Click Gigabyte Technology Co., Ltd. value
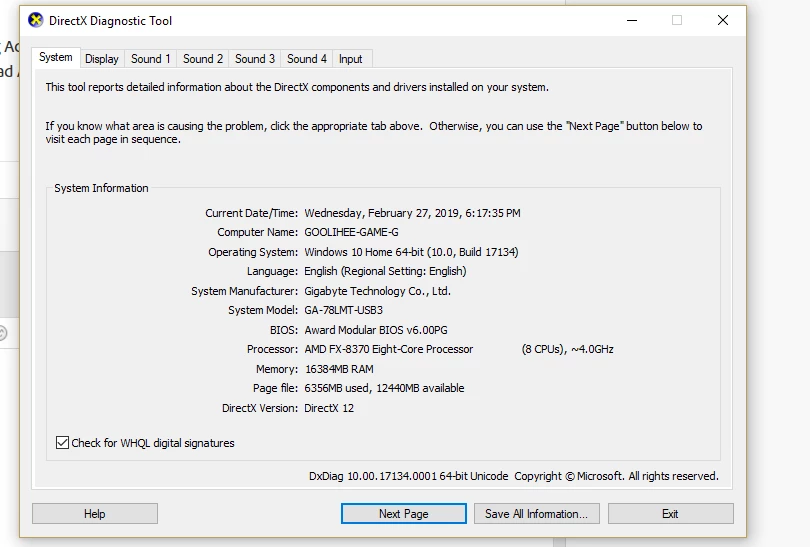This screenshot has width=810, height=547. [x=378, y=291]
